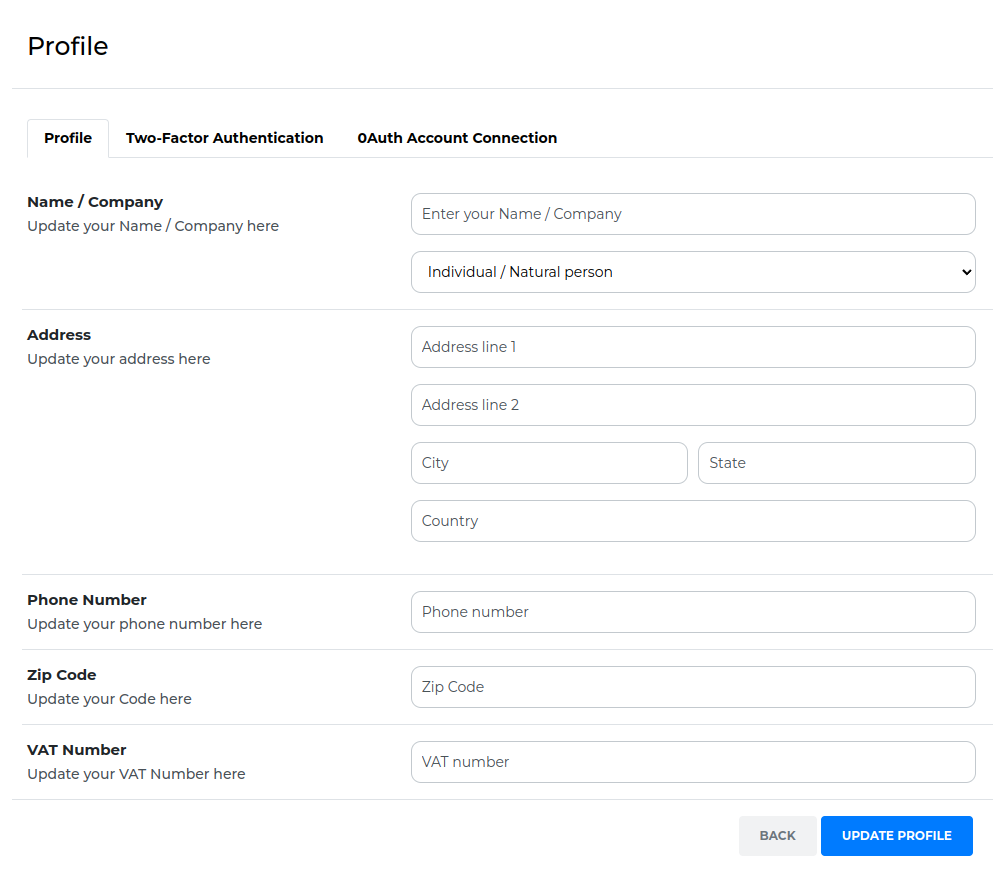This screenshot has width=993, height=869.
Task: Switch to the Two-Factor Authentication tab
Action: (224, 138)
